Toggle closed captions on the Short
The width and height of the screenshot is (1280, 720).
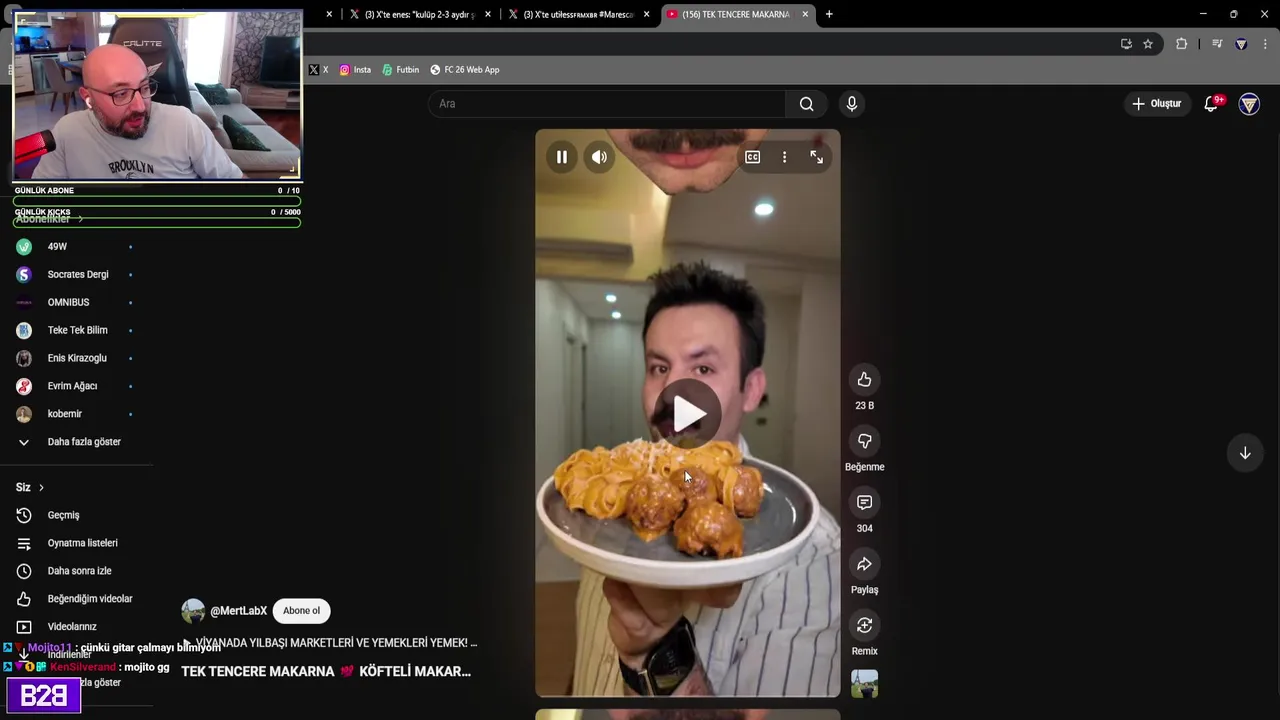[752, 157]
